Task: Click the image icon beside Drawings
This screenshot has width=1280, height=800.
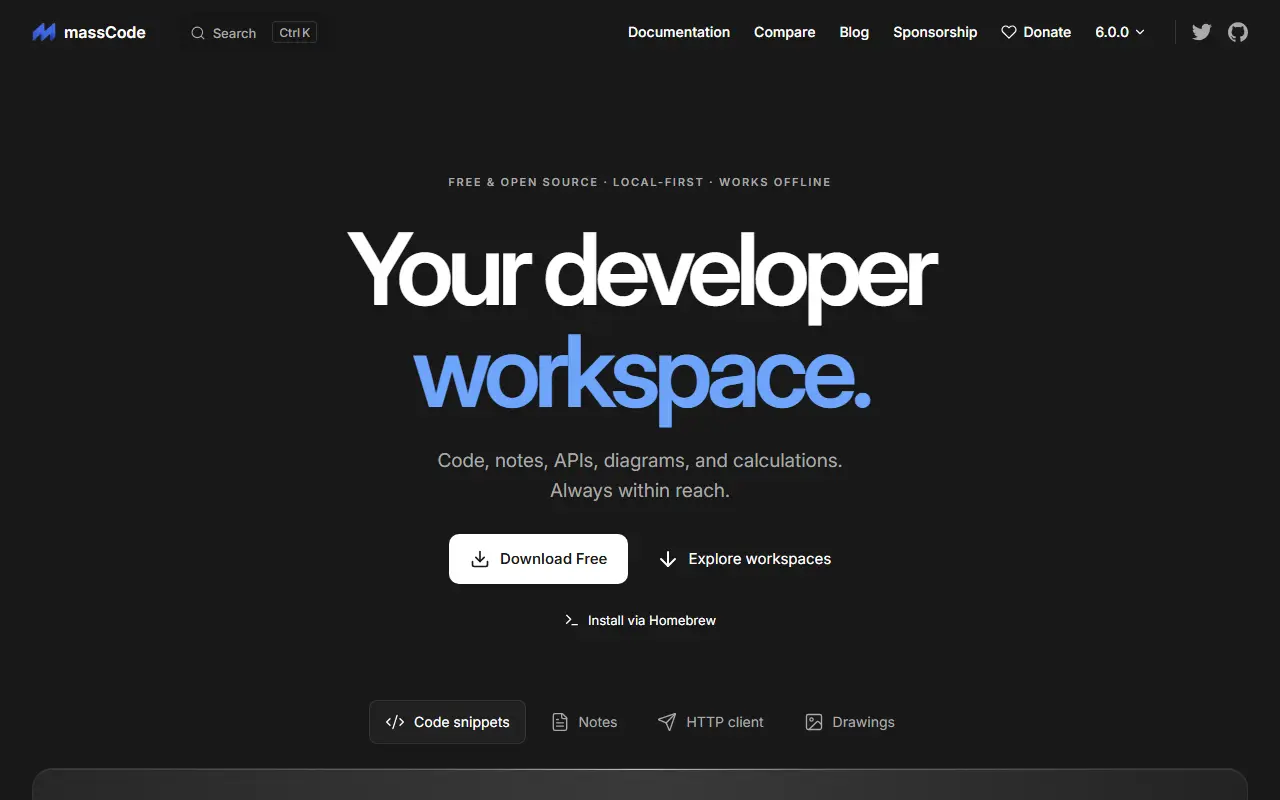Action: 814,722
